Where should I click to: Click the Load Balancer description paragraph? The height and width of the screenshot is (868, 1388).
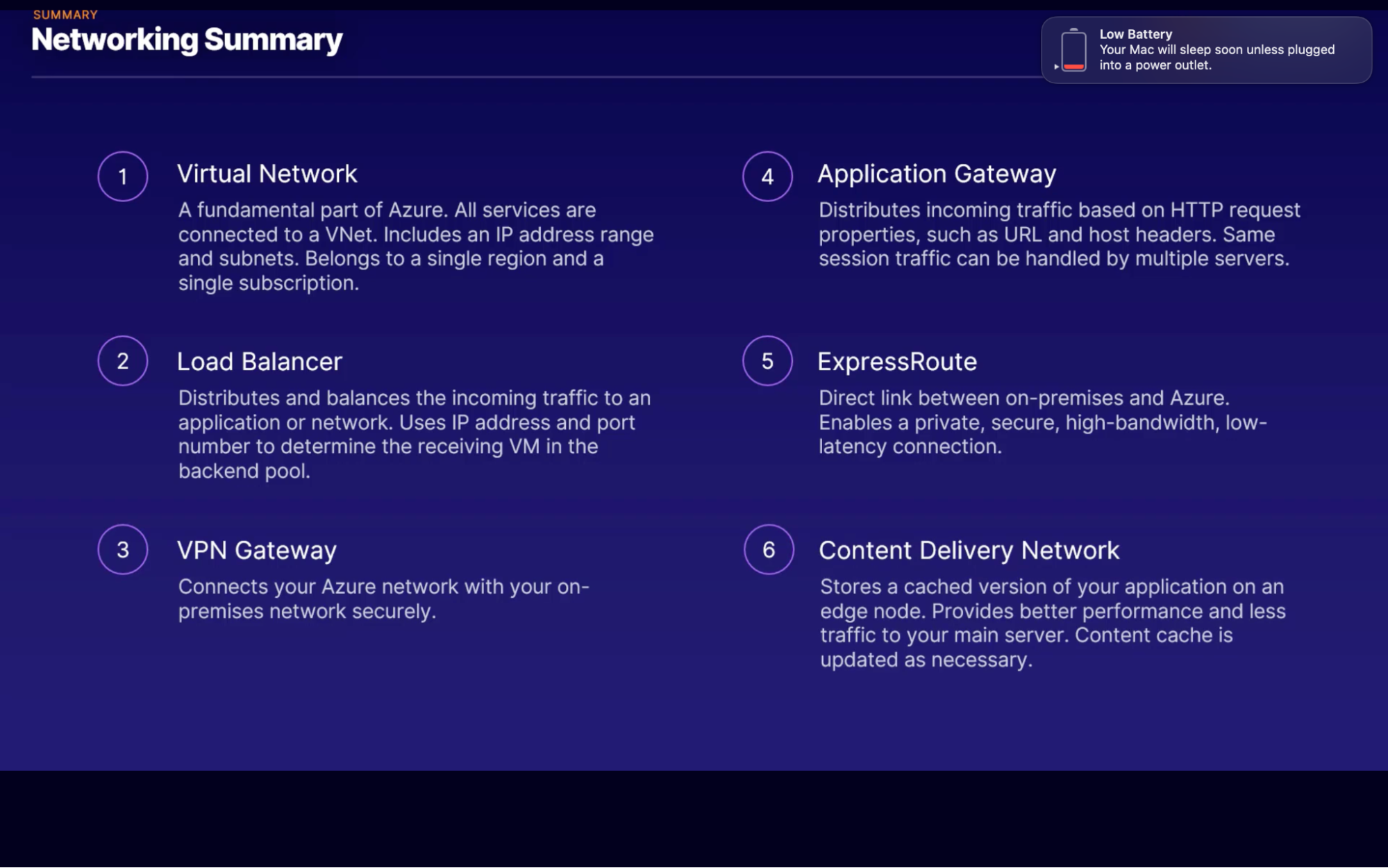tap(415, 435)
